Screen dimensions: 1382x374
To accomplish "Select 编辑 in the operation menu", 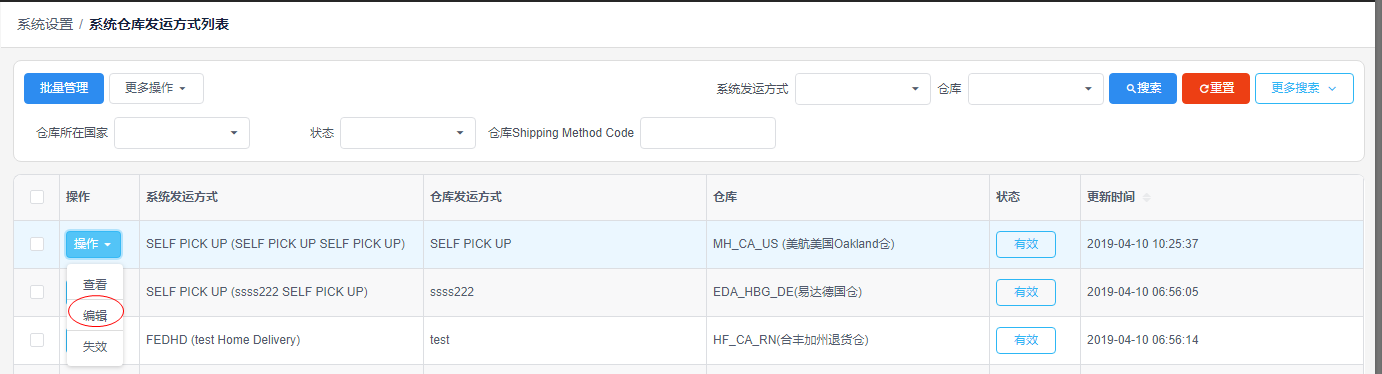I will 95,315.
